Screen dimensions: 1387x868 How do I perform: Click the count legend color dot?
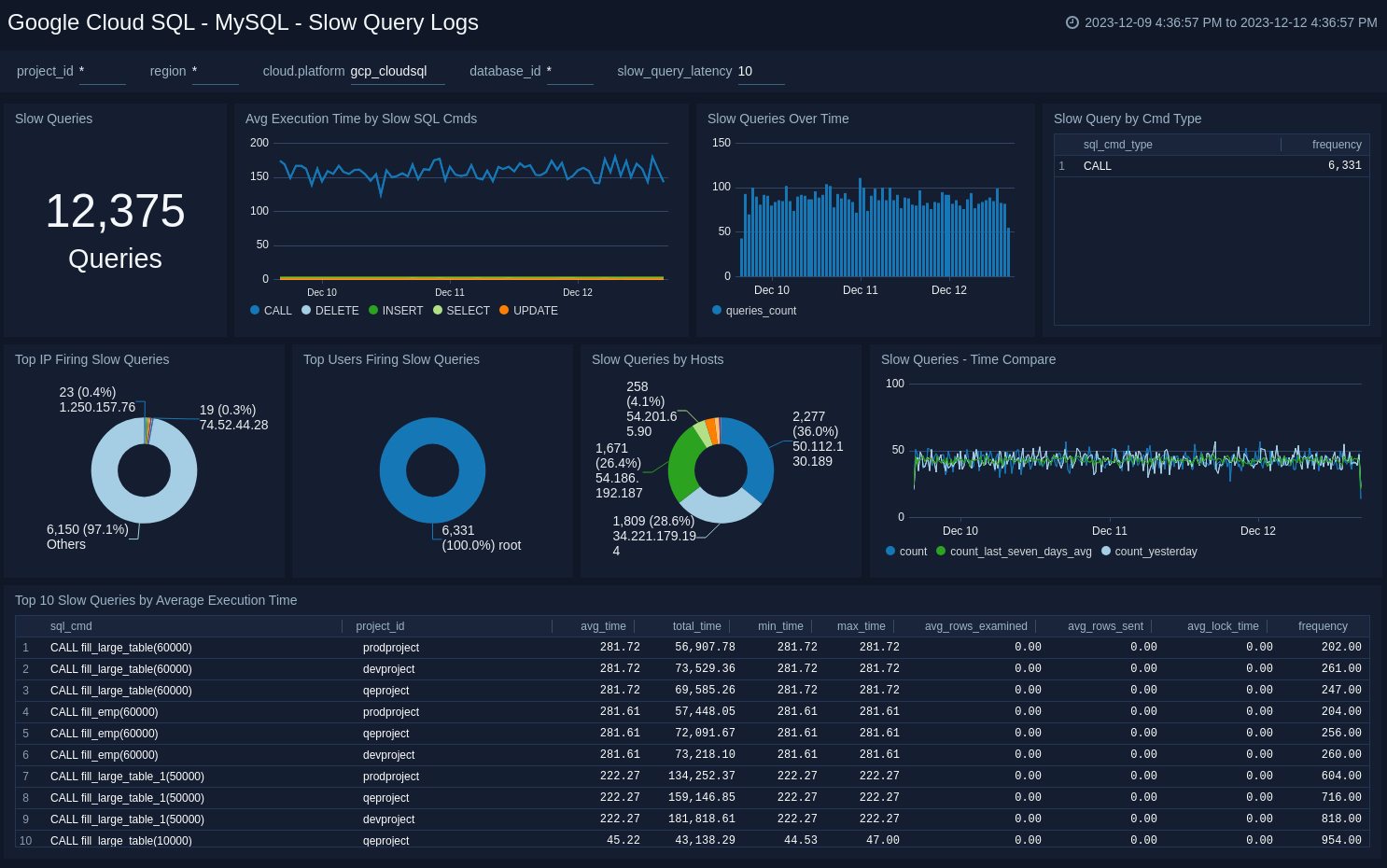(890, 551)
